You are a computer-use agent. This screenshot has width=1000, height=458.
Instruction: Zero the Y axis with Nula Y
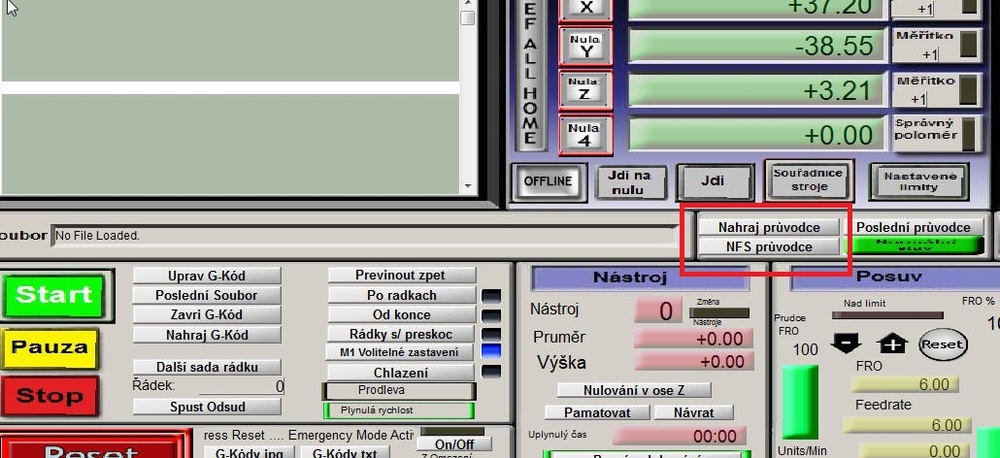tap(585, 46)
